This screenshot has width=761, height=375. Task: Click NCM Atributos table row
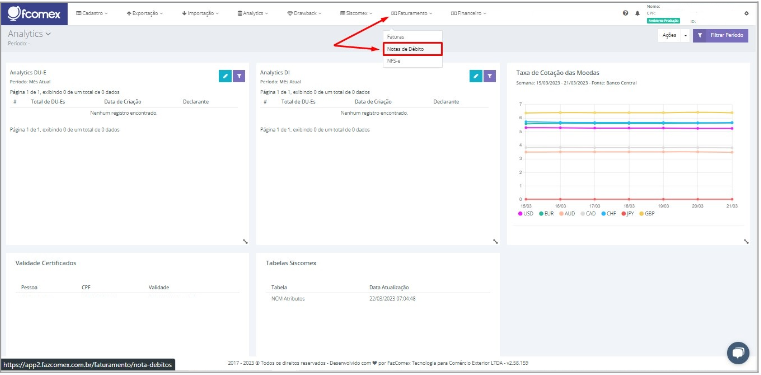point(378,298)
